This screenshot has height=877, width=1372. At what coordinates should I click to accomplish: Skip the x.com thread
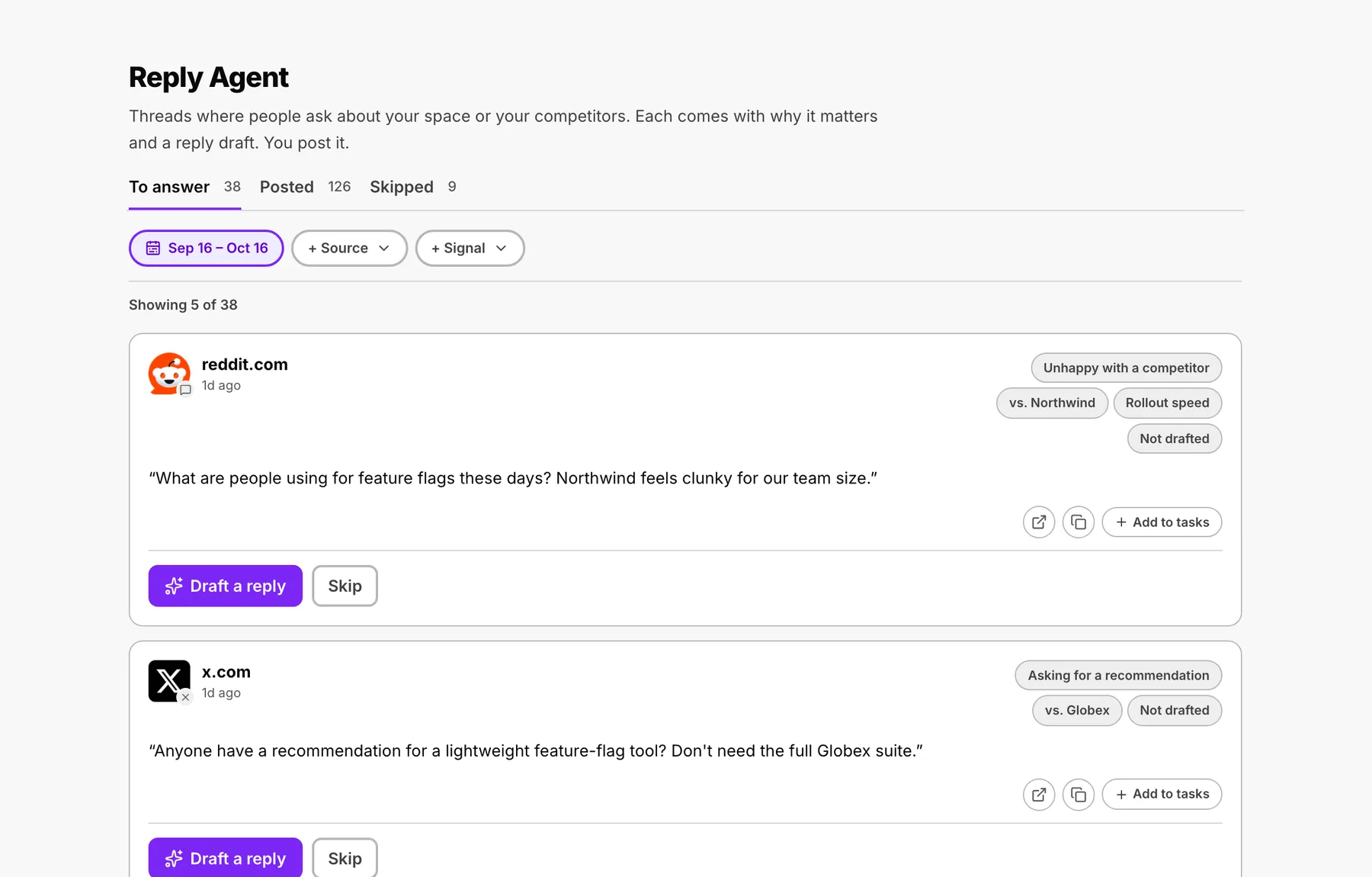pyautogui.click(x=345, y=858)
